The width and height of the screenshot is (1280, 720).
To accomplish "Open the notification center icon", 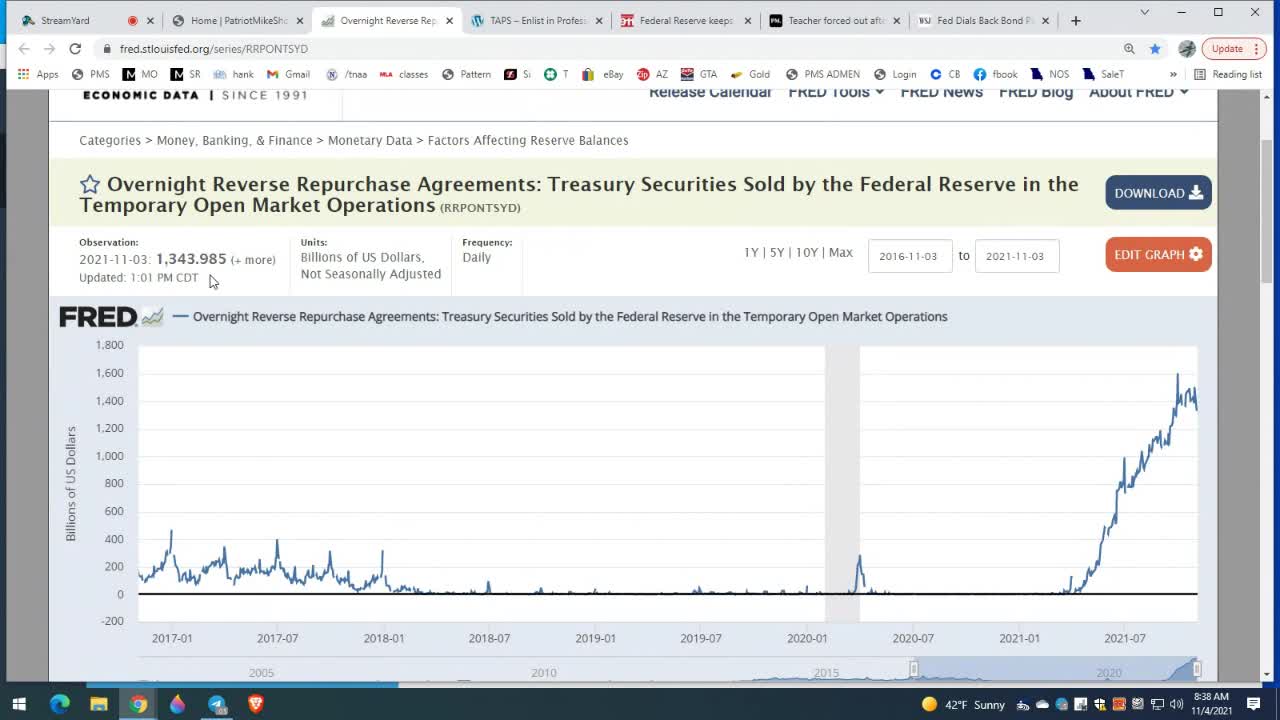I will click(1253, 704).
